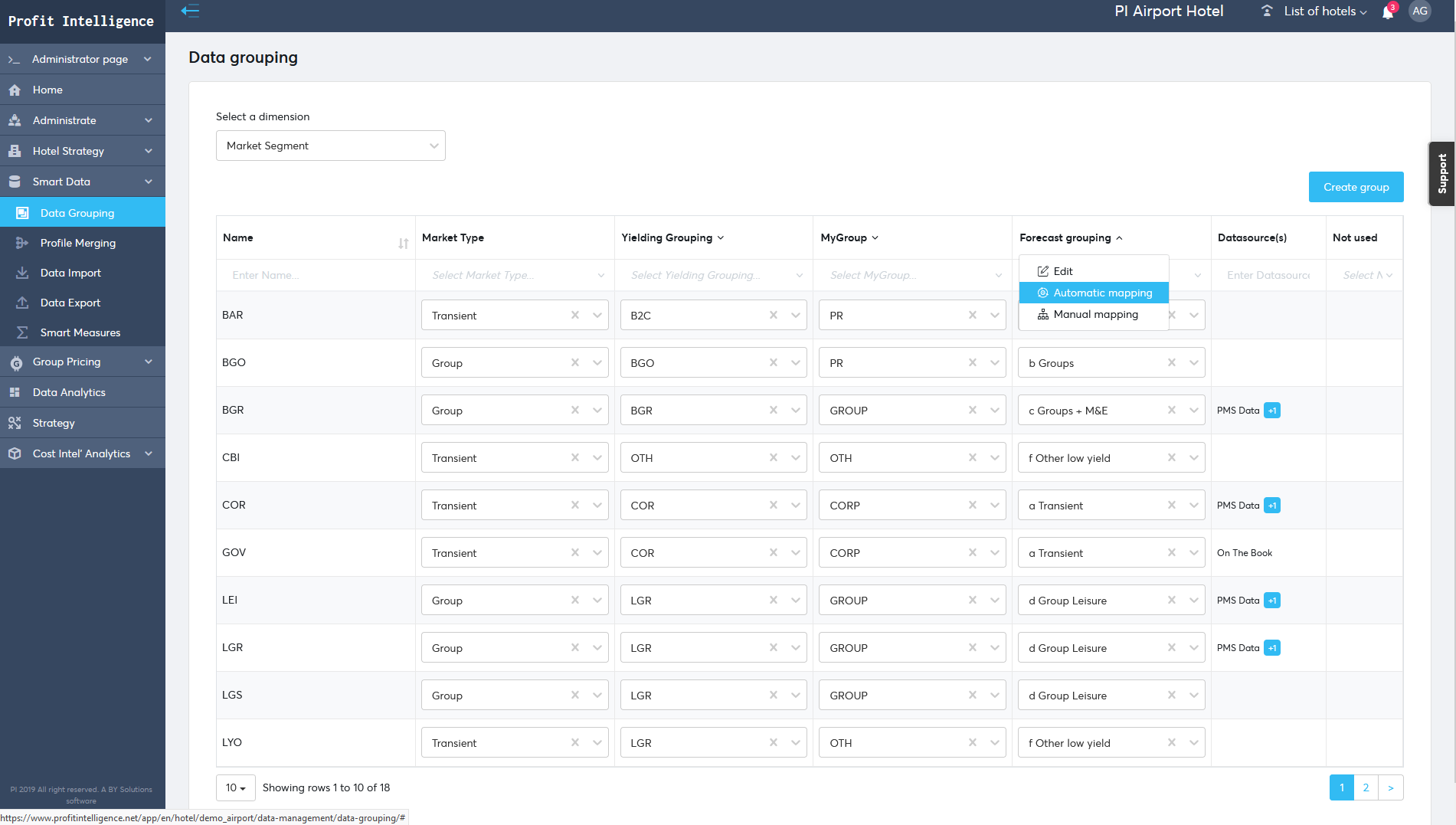
Task: Open the Support side tab
Action: coord(1441,174)
